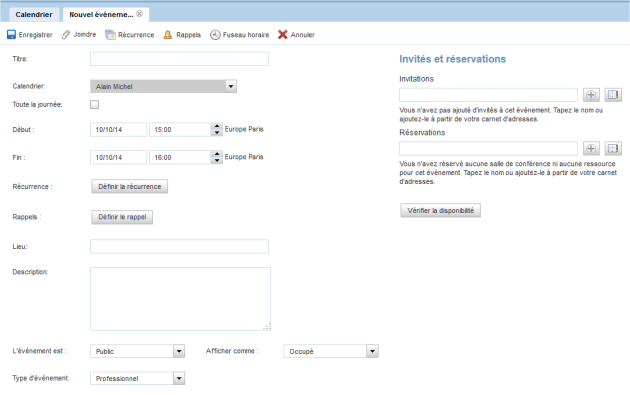Decrease Fin time with the down arrow
The width and height of the screenshot is (630, 395).
tap(217, 161)
